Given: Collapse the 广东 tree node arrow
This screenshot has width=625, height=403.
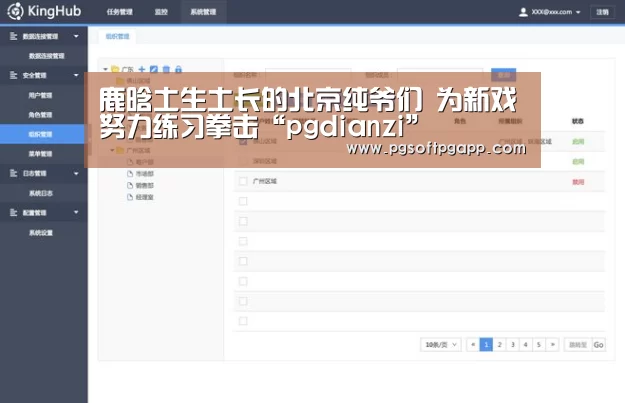Looking at the screenshot, I should click(x=105, y=69).
